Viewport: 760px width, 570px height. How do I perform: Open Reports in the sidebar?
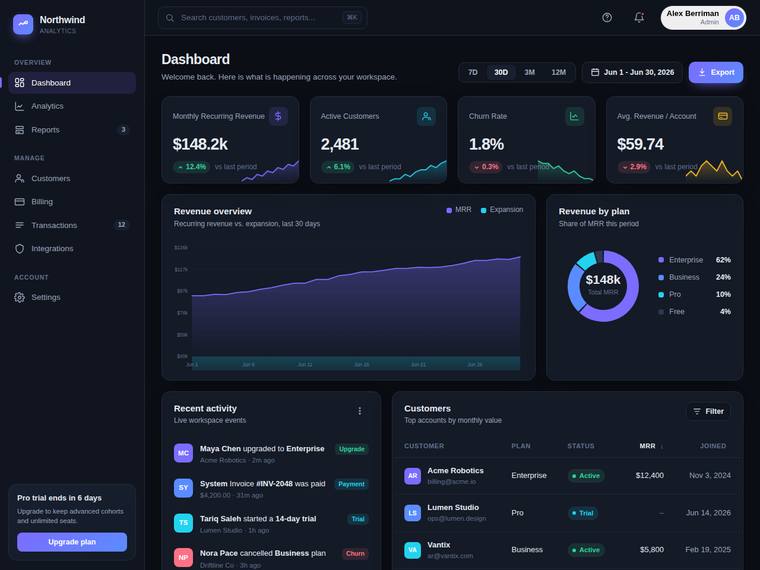click(x=72, y=130)
